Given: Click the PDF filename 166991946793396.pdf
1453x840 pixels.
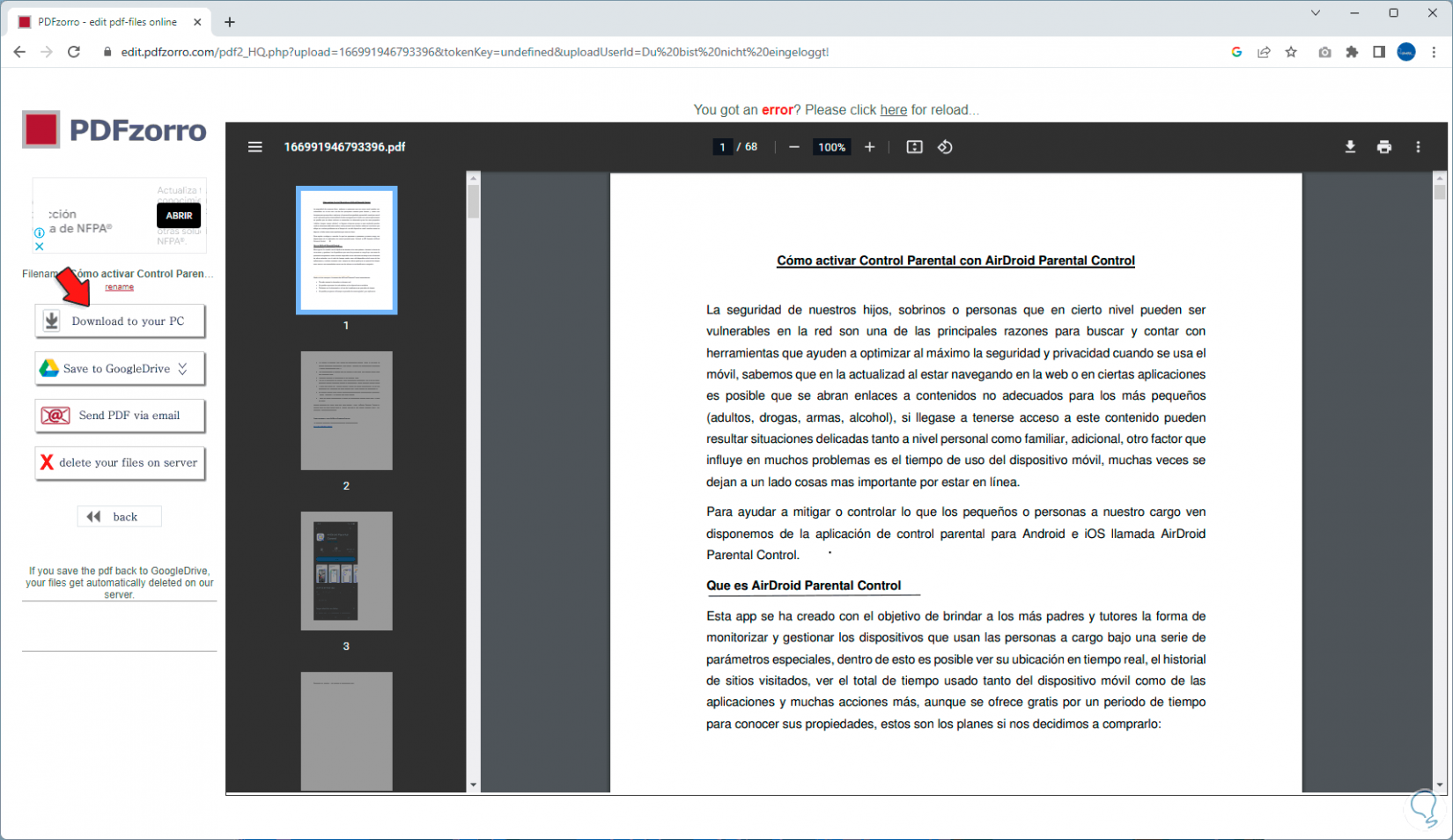Looking at the screenshot, I should [344, 147].
